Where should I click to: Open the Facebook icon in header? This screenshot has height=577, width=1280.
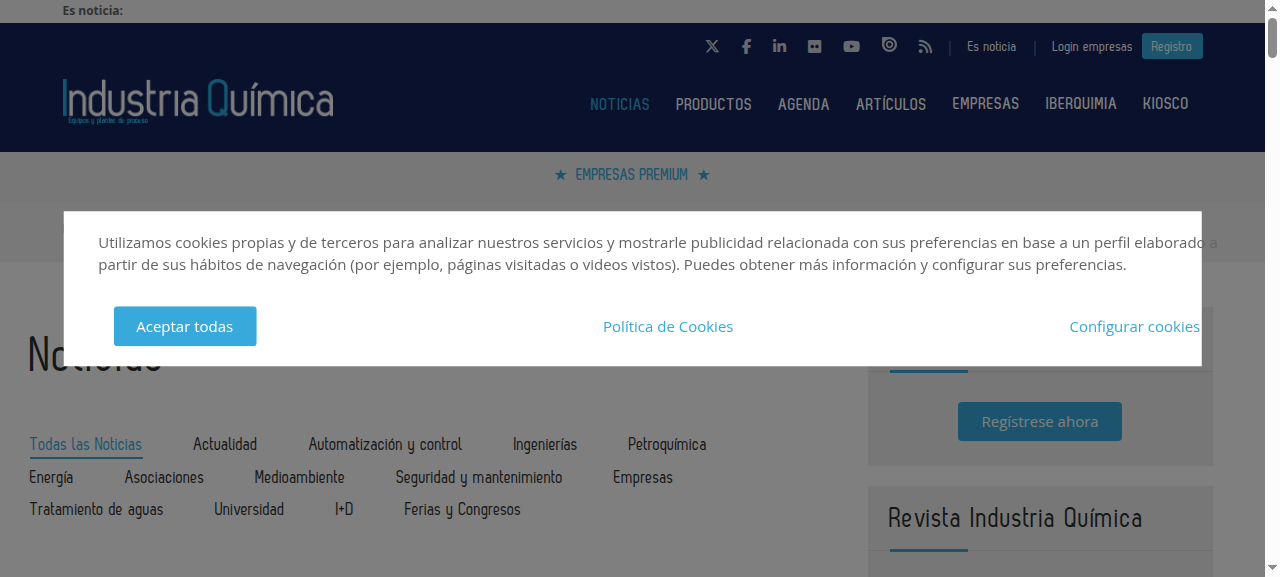(746, 47)
